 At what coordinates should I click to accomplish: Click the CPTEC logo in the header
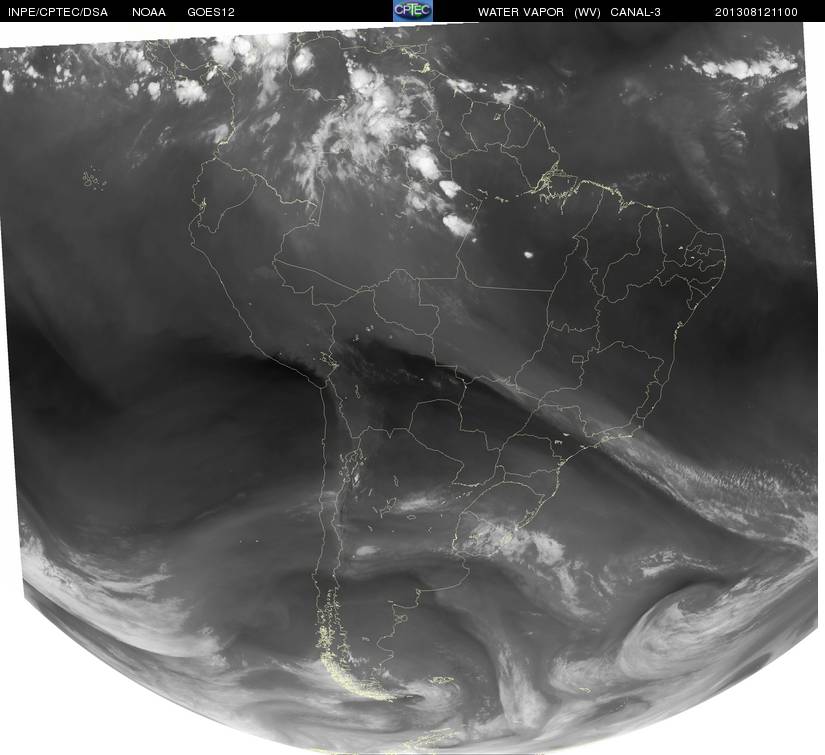(x=412, y=11)
